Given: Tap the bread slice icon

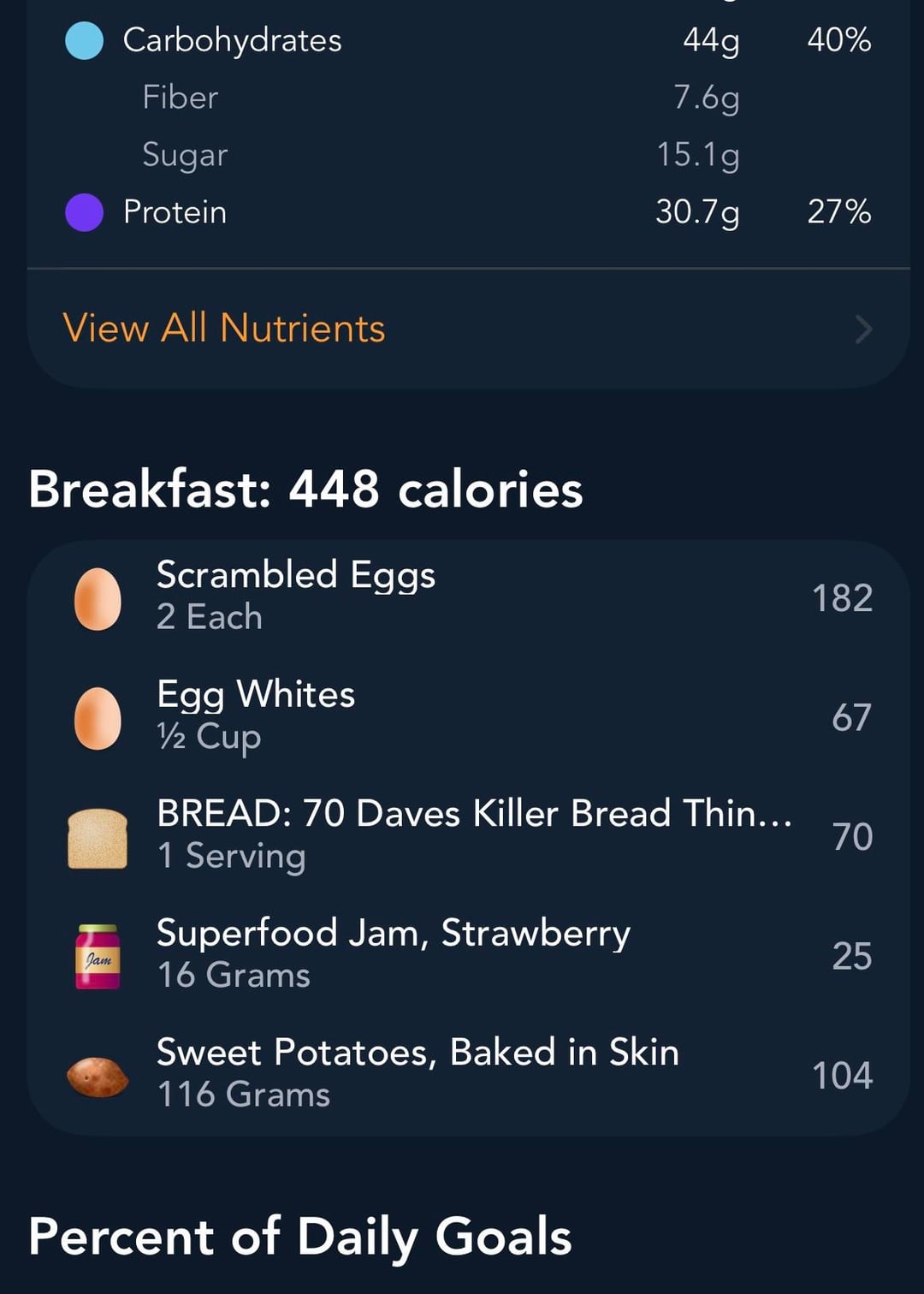Looking at the screenshot, I should point(98,838).
